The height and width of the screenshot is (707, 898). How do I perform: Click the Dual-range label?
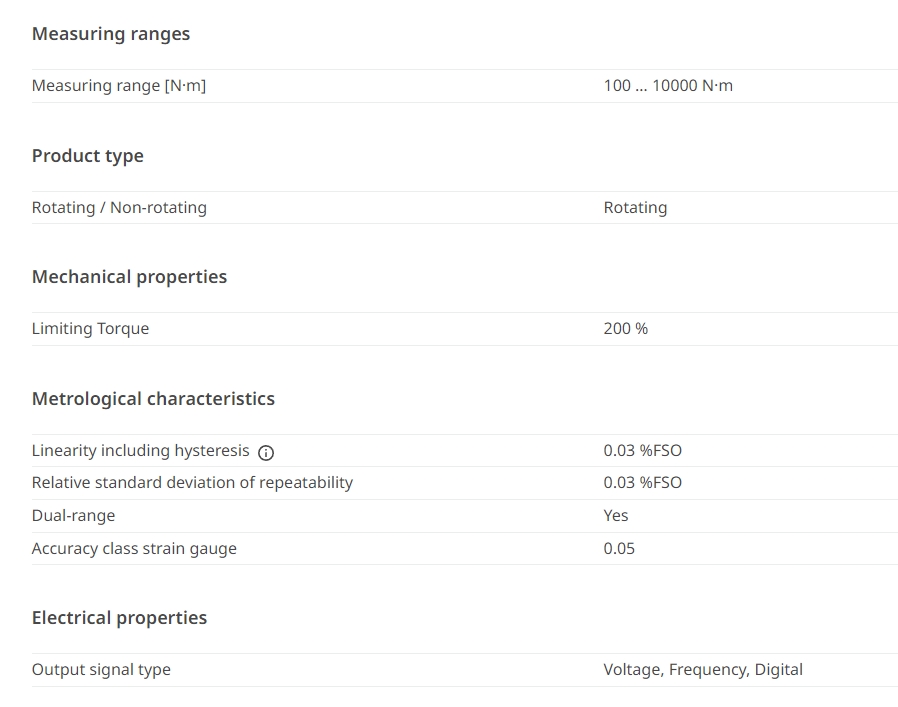coord(73,516)
